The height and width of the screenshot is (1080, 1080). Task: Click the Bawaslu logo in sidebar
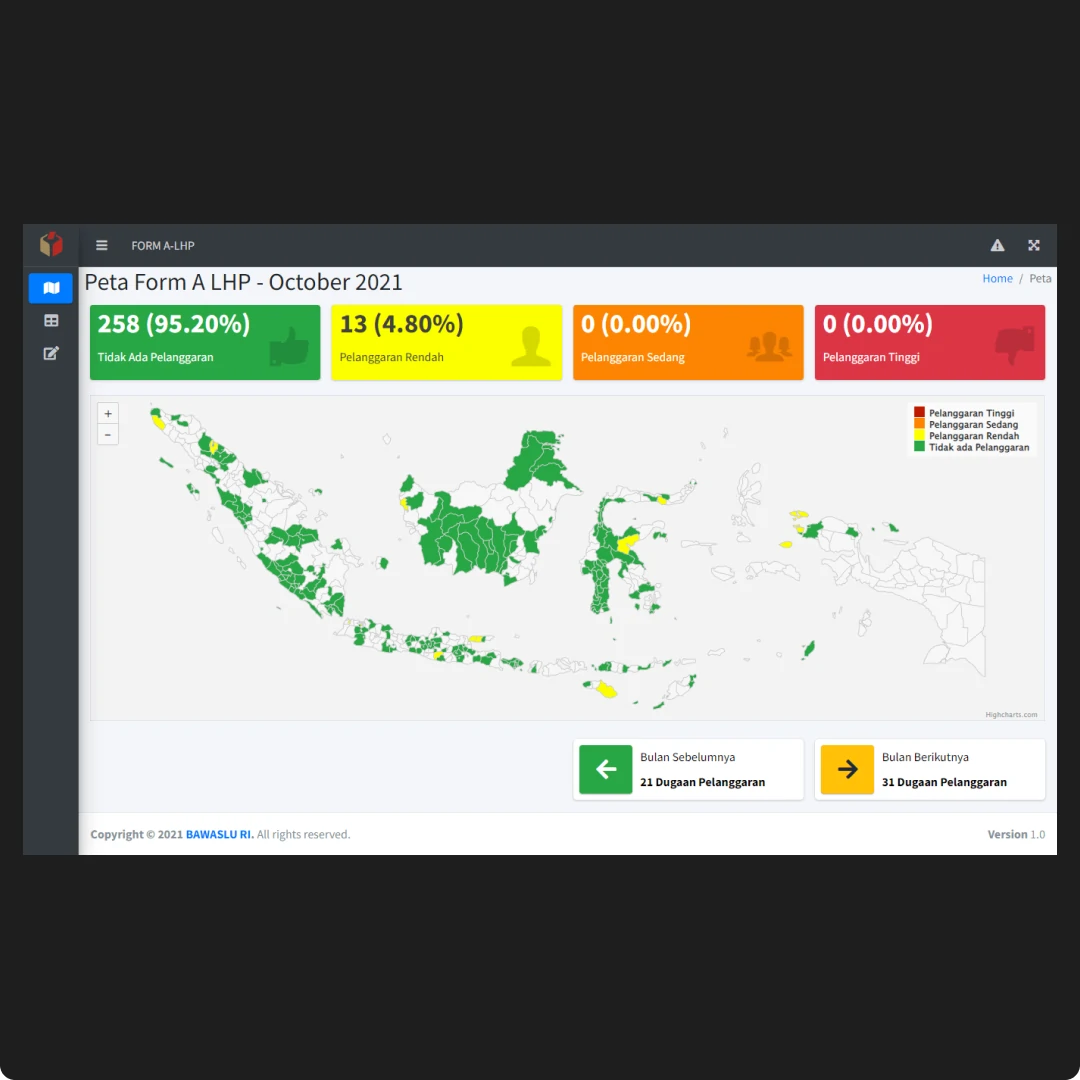click(51, 244)
